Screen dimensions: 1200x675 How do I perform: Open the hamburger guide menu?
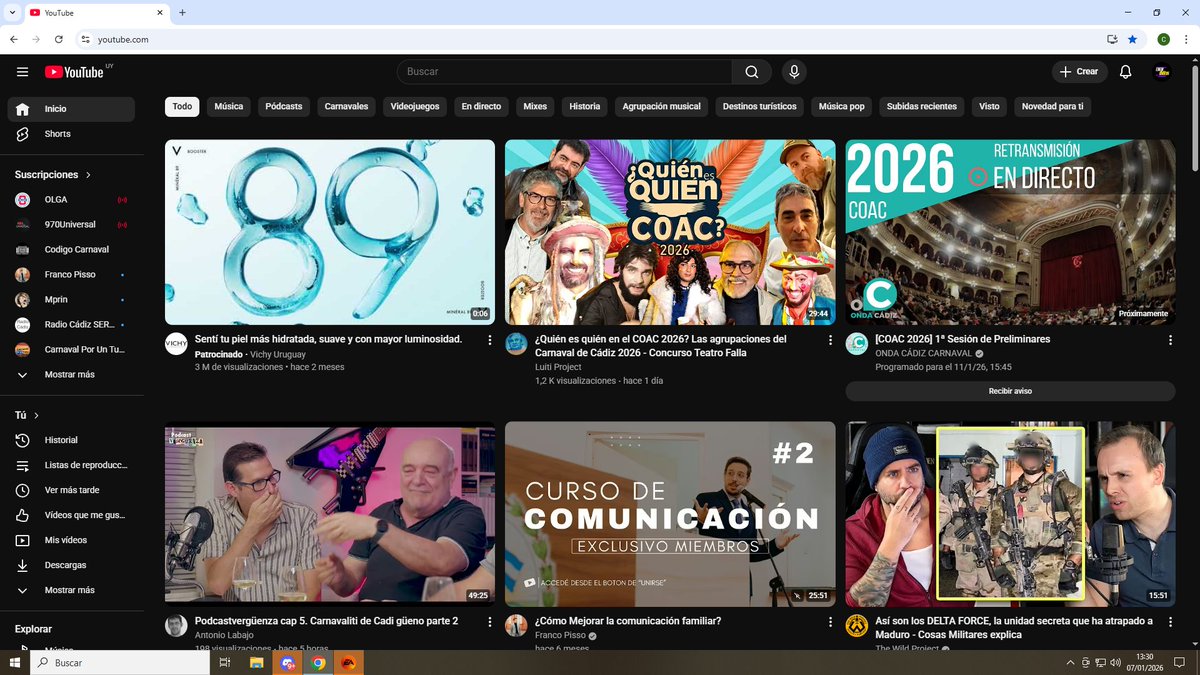[22, 71]
